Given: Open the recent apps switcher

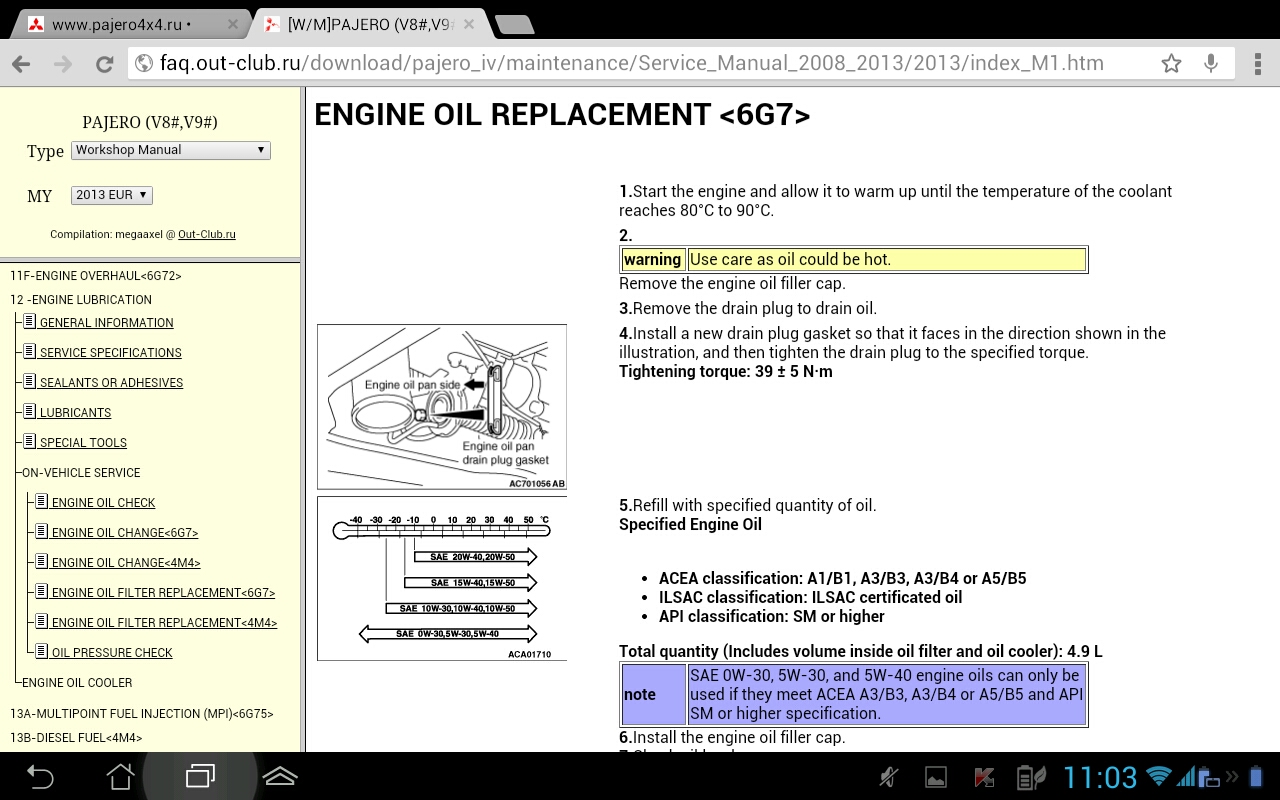Looking at the screenshot, I should (200, 776).
